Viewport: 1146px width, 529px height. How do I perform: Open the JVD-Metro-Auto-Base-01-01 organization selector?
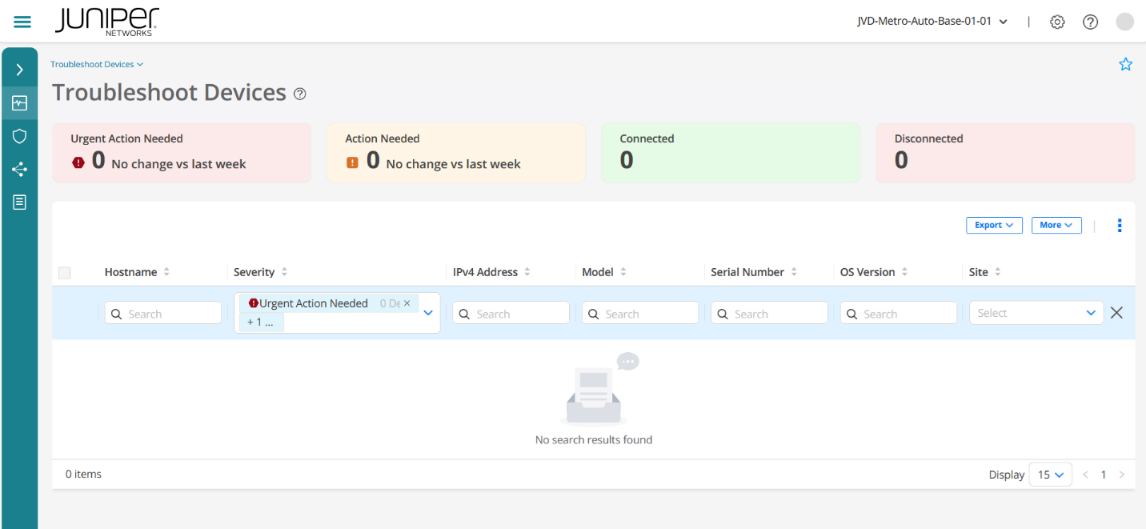coord(932,21)
